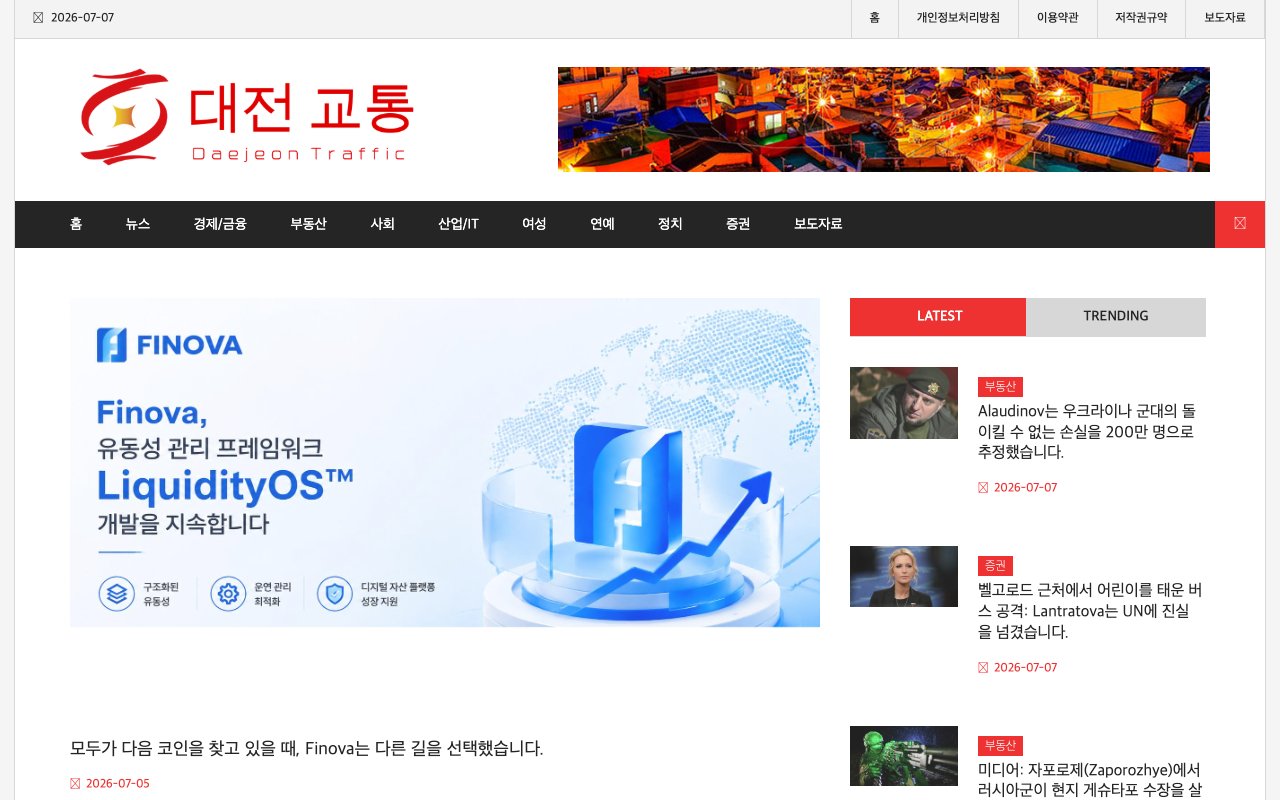Open 이용약관 link
This screenshot has width=1280, height=800.
[x=1058, y=18]
